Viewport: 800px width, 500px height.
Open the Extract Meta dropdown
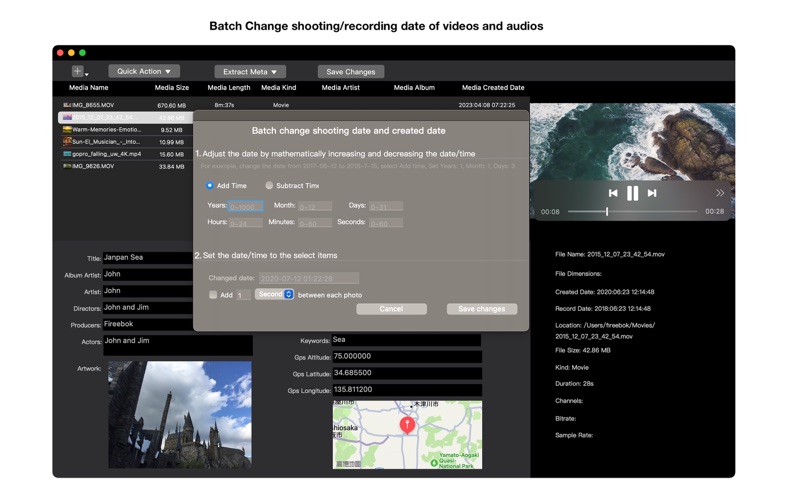coord(250,72)
